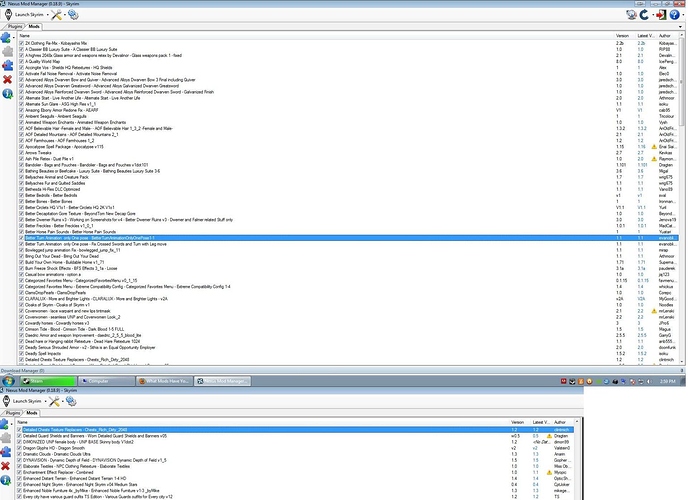Select Mods tab in lower window
690x500 pixels.
pyautogui.click(x=32, y=413)
